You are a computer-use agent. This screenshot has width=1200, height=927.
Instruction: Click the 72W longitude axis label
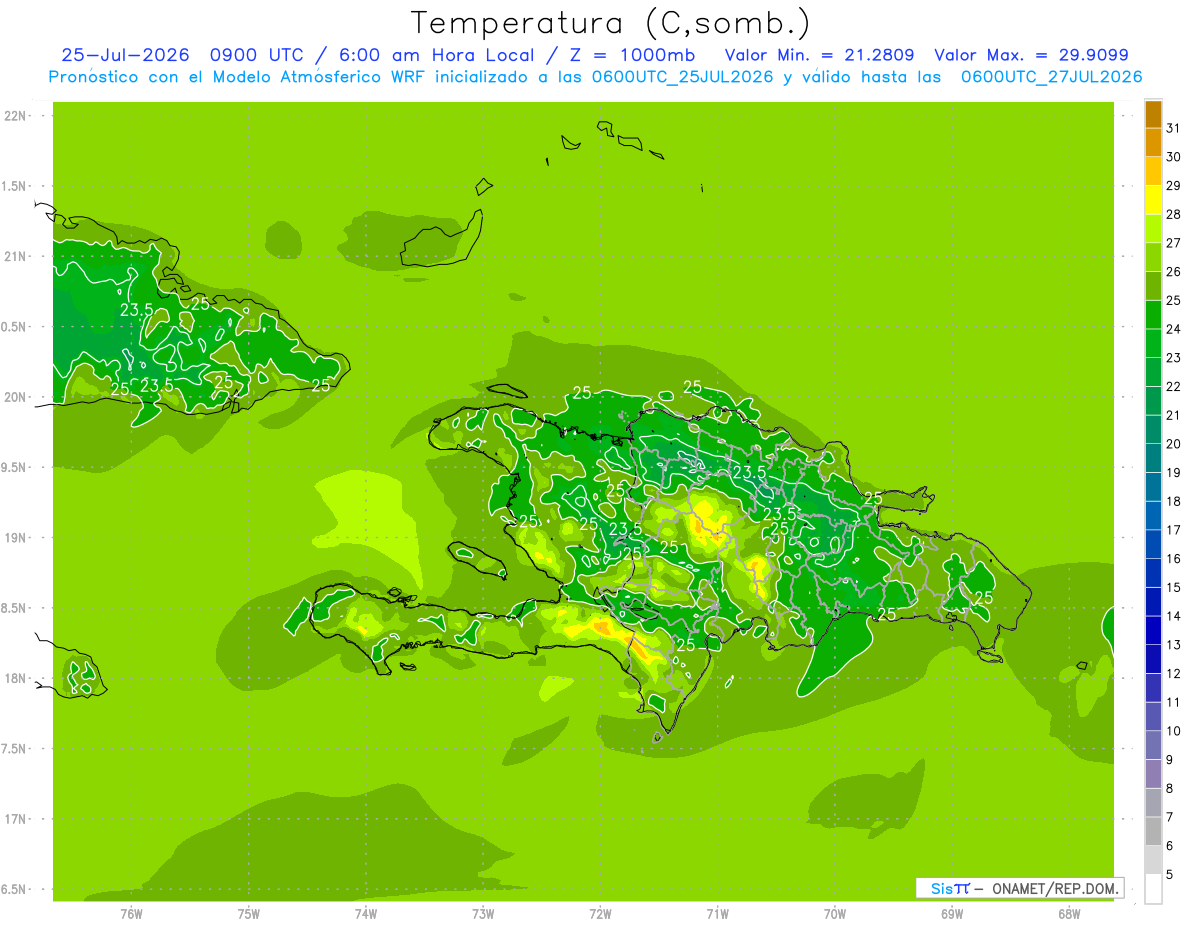point(600,913)
